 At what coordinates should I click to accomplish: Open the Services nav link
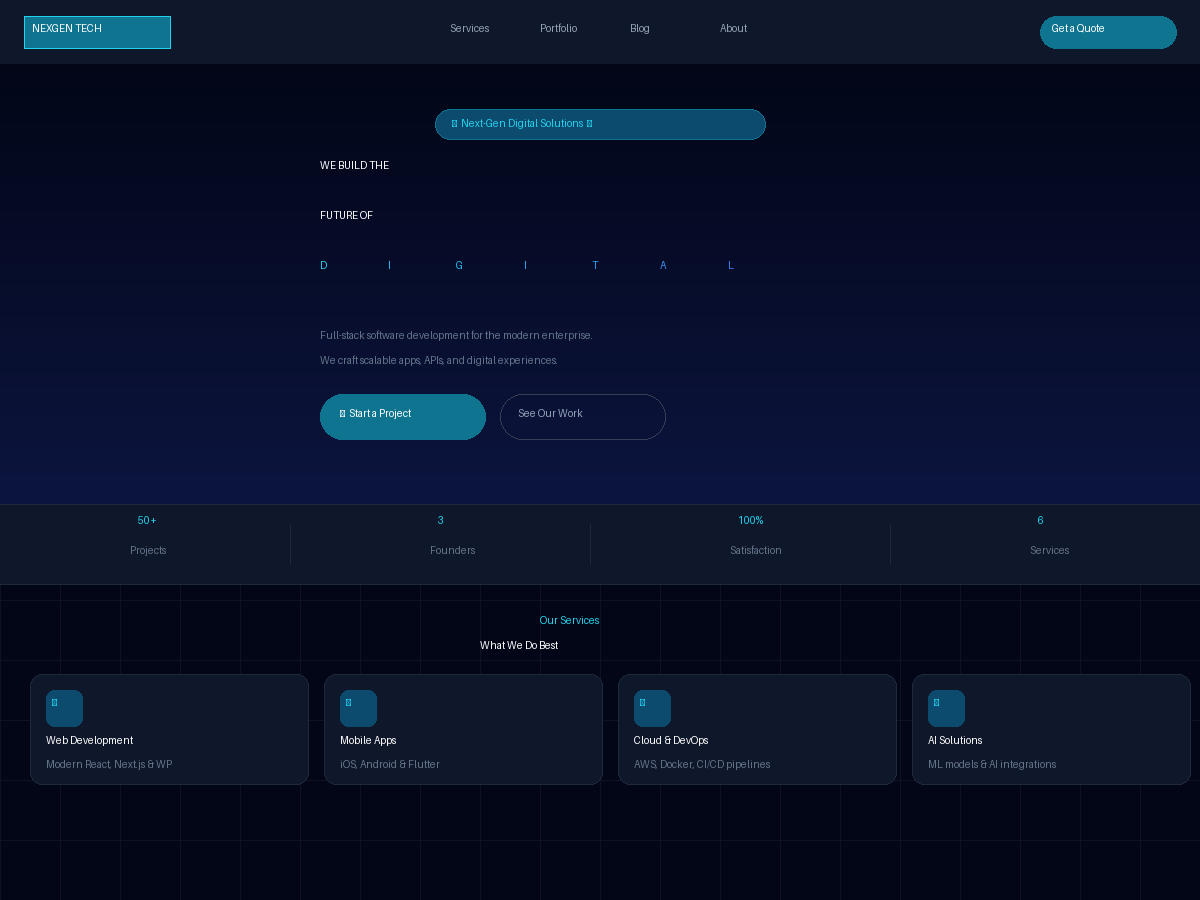pos(470,29)
